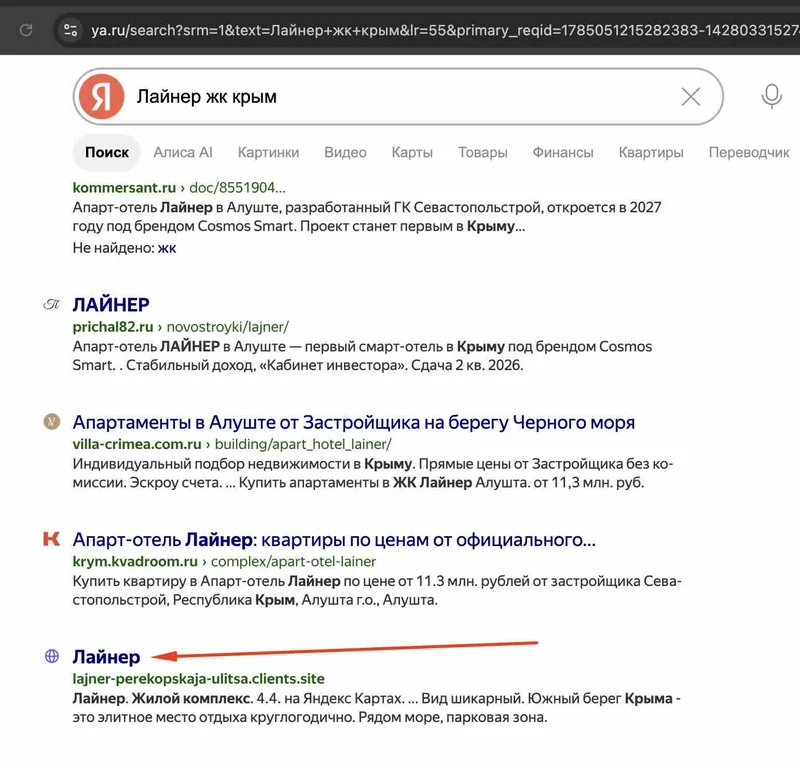Open villa-crimea.com.ru domain link
Image resolution: width=800 pixels, height=762 pixels.
[x=137, y=444]
